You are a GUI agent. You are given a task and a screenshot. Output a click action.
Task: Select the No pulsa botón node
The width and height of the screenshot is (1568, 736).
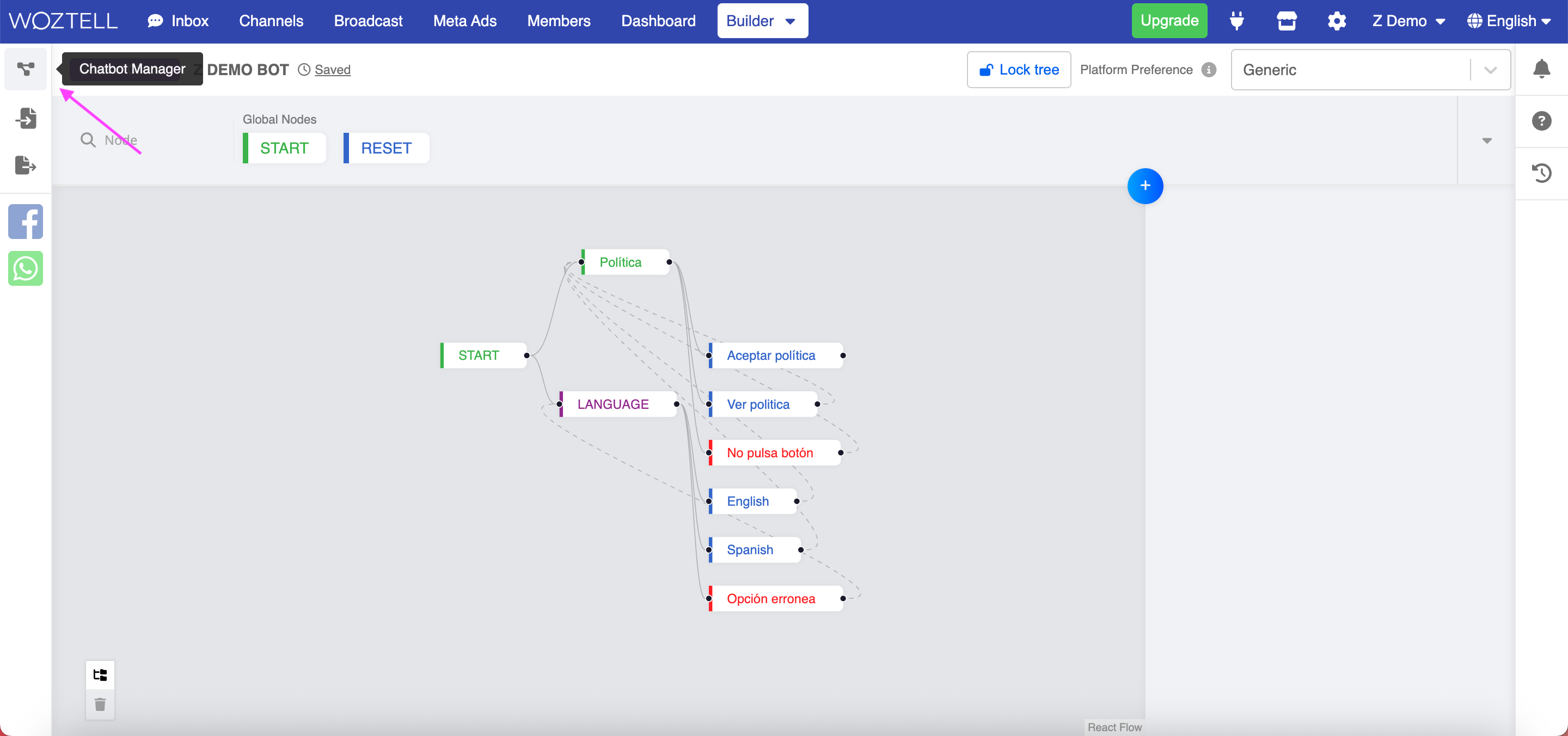pos(774,453)
